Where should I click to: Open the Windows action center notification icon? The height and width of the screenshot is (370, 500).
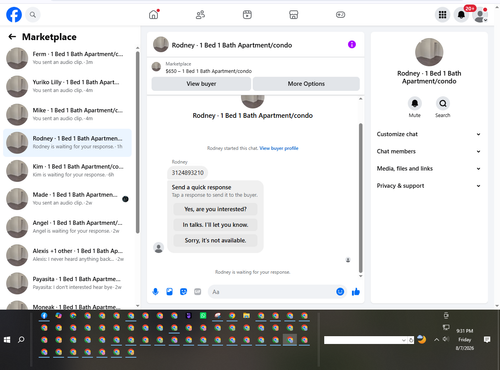point(487,340)
